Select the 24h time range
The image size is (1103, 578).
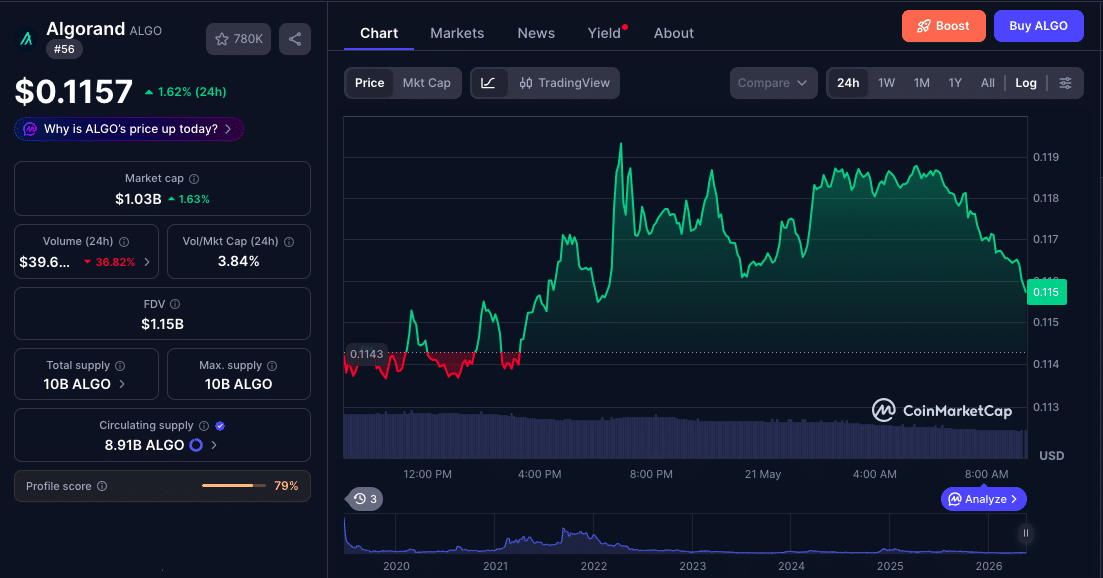point(848,83)
